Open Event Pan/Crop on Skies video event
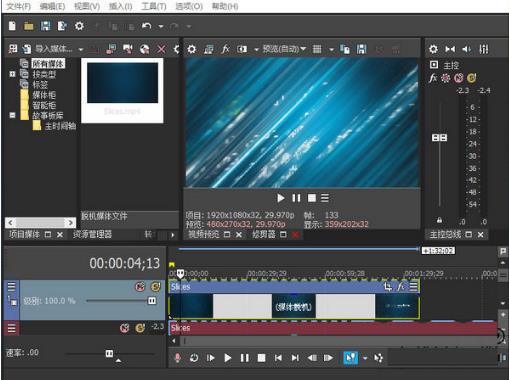 [388, 287]
